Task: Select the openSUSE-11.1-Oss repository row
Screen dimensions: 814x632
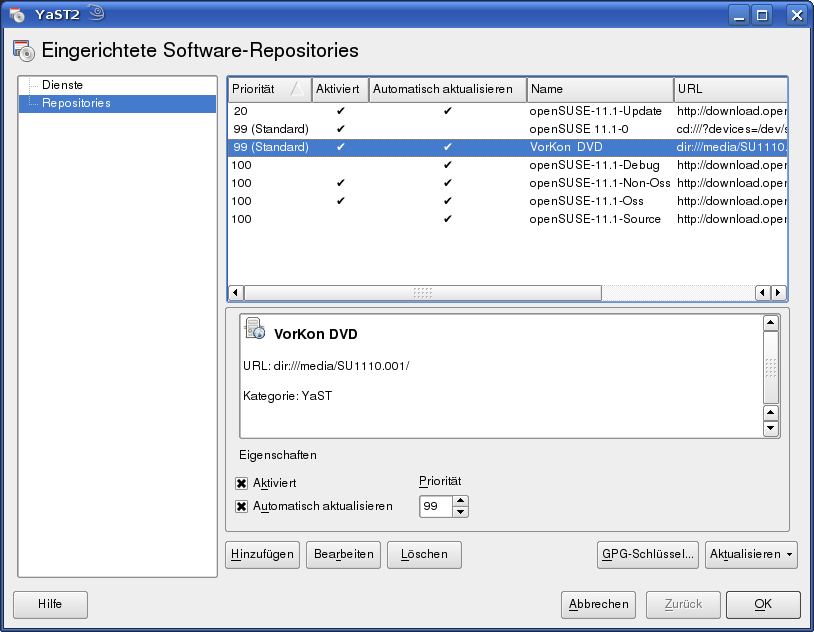Action: point(508,201)
